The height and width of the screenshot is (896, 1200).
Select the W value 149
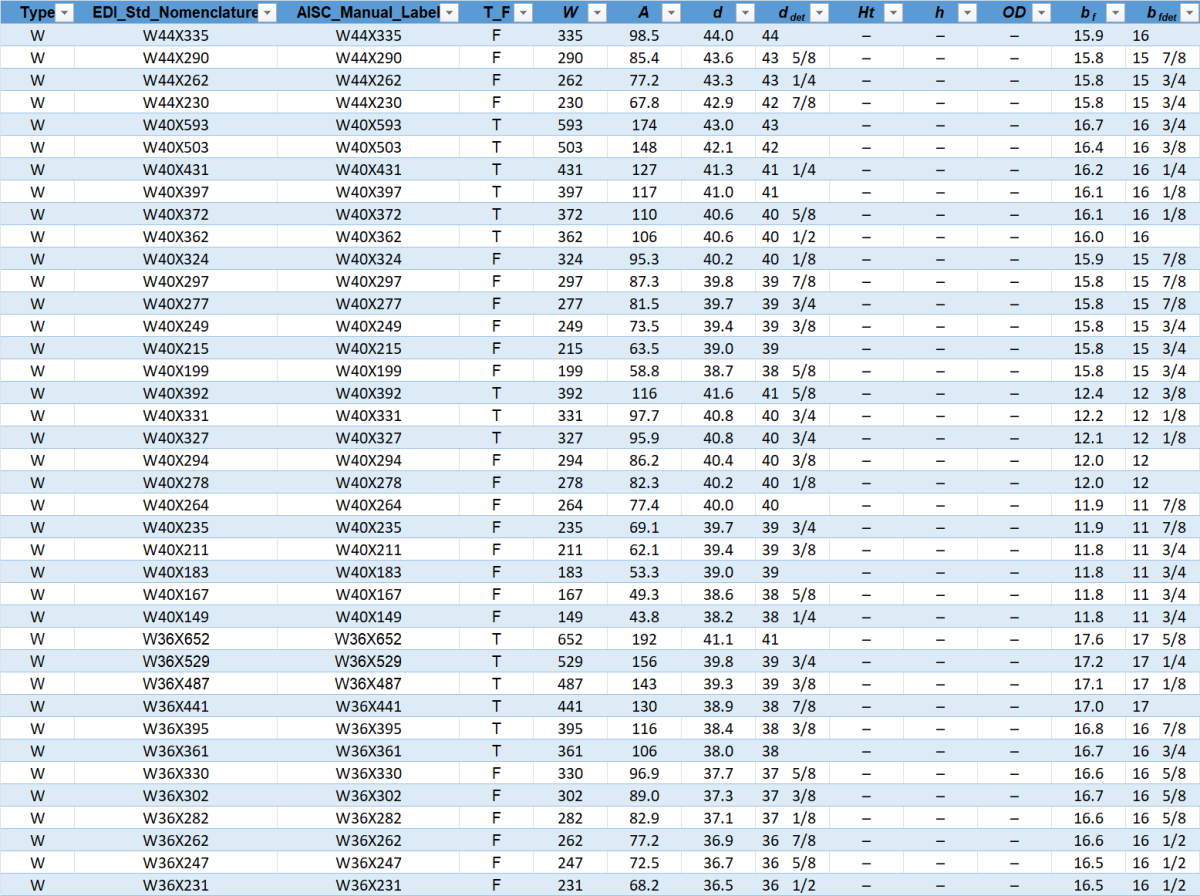click(x=570, y=617)
